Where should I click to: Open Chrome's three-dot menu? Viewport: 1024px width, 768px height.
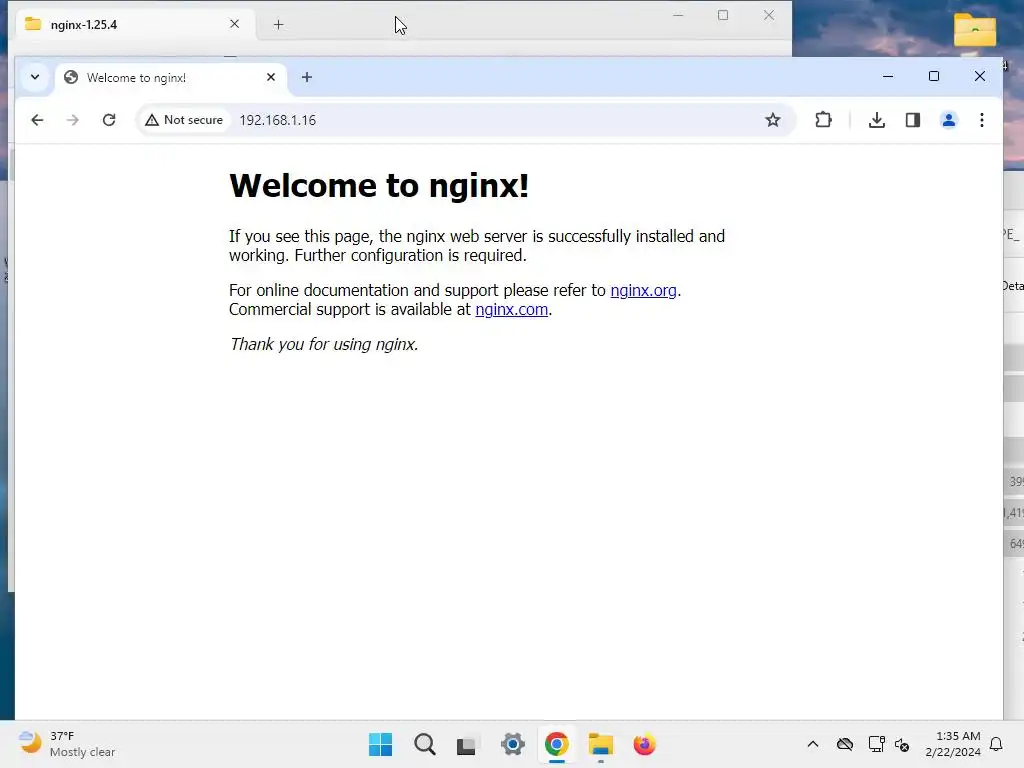tap(982, 120)
